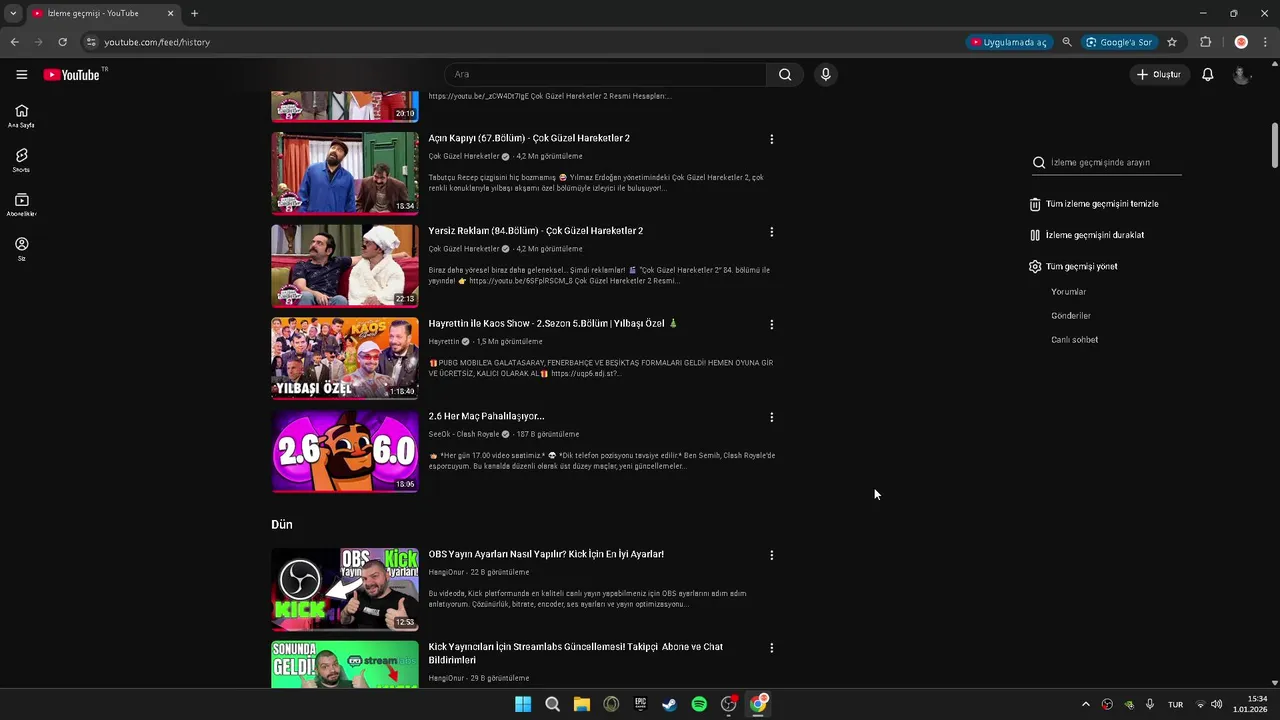Open Shorts in the sidebar
The image size is (1280, 720).
pyautogui.click(x=21, y=160)
